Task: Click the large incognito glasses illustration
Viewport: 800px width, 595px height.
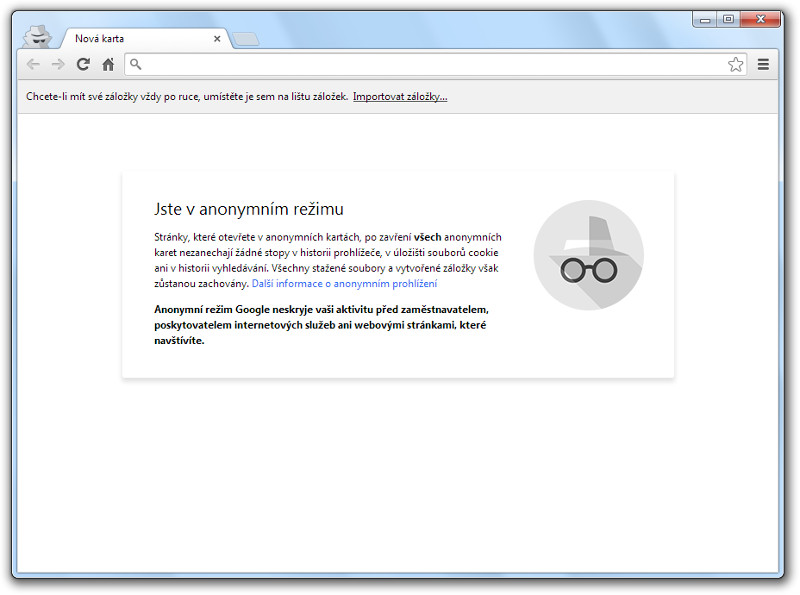Action: coord(589,255)
